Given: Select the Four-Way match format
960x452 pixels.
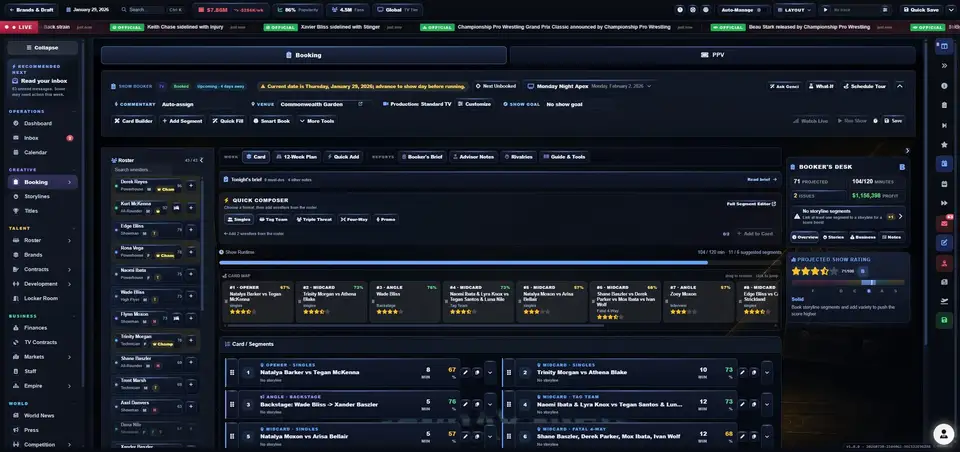Looking at the screenshot, I should pos(355,219).
